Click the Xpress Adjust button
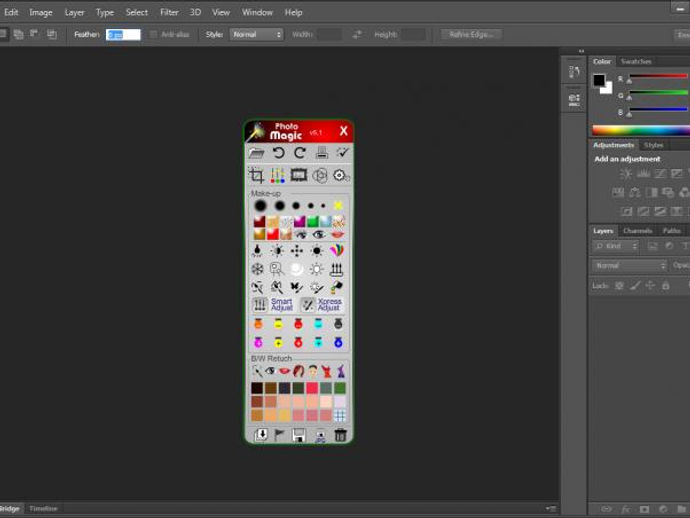The image size is (690, 518). click(x=321, y=305)
